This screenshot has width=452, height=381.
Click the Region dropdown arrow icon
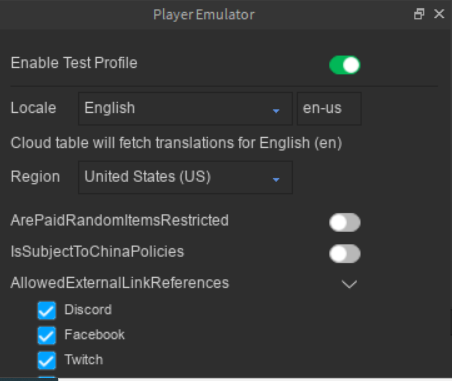276,180
